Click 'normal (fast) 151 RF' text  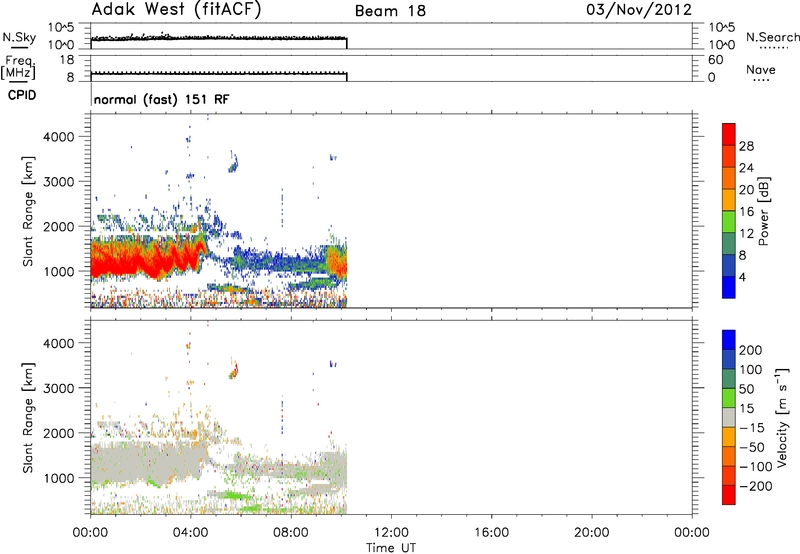point(162,99)
